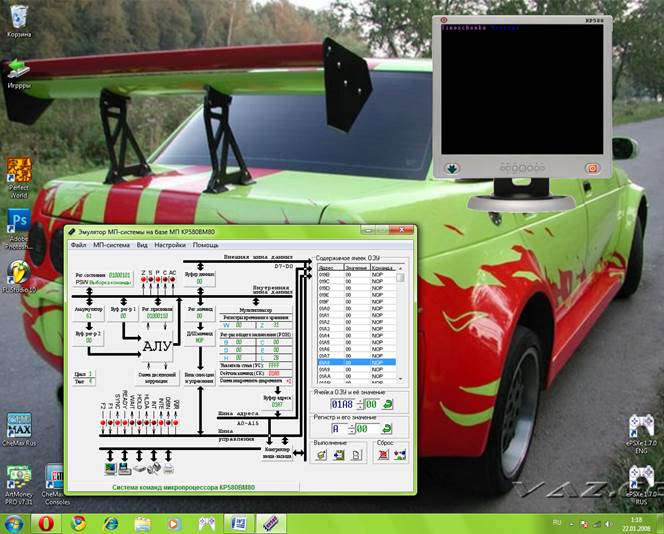Screen dimensions: 664x534
Task: Apply the register value with green arrow
Action: [x=387, y=429]
